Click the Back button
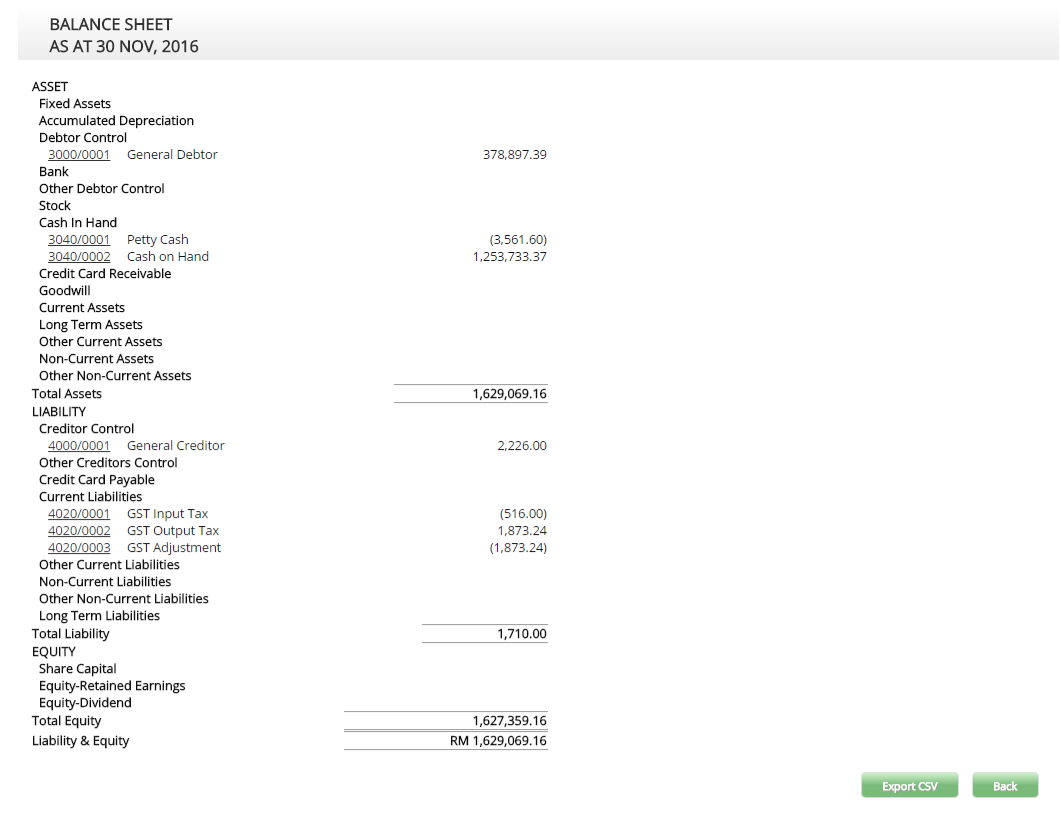Screen dimensions: 1061x821 coord(1004,786)
